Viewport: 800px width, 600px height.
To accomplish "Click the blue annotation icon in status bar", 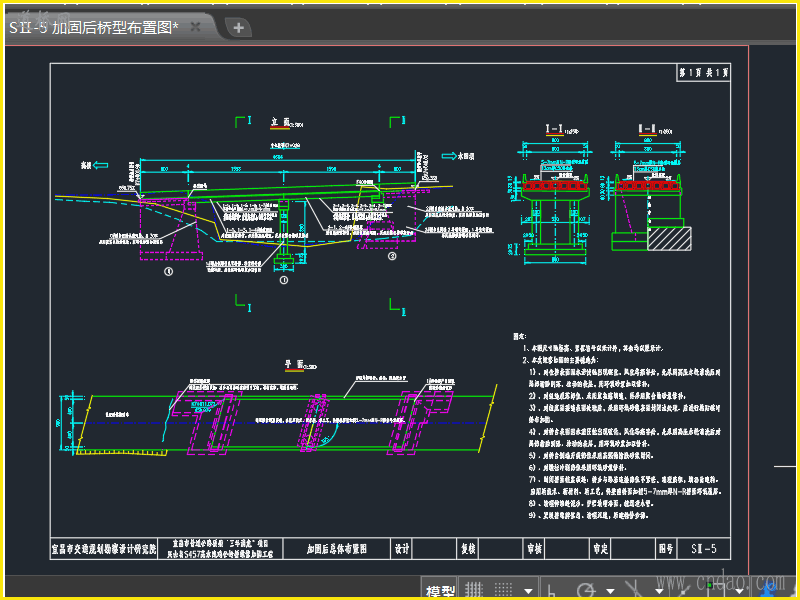I will pos(768,589).
